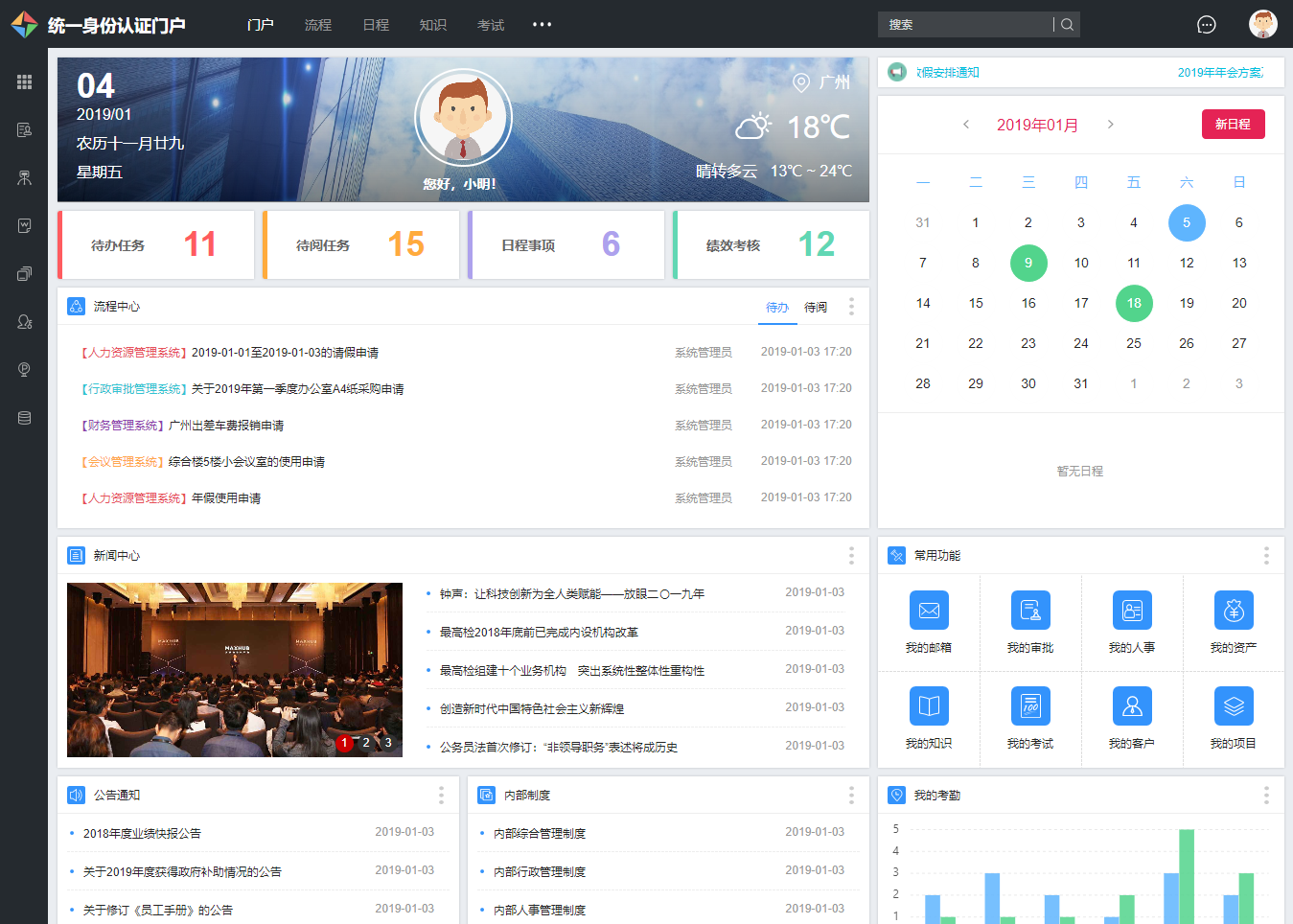
Task: Open news 最高检2018年底前已完成内设机构改革
Action: point(539,633)
